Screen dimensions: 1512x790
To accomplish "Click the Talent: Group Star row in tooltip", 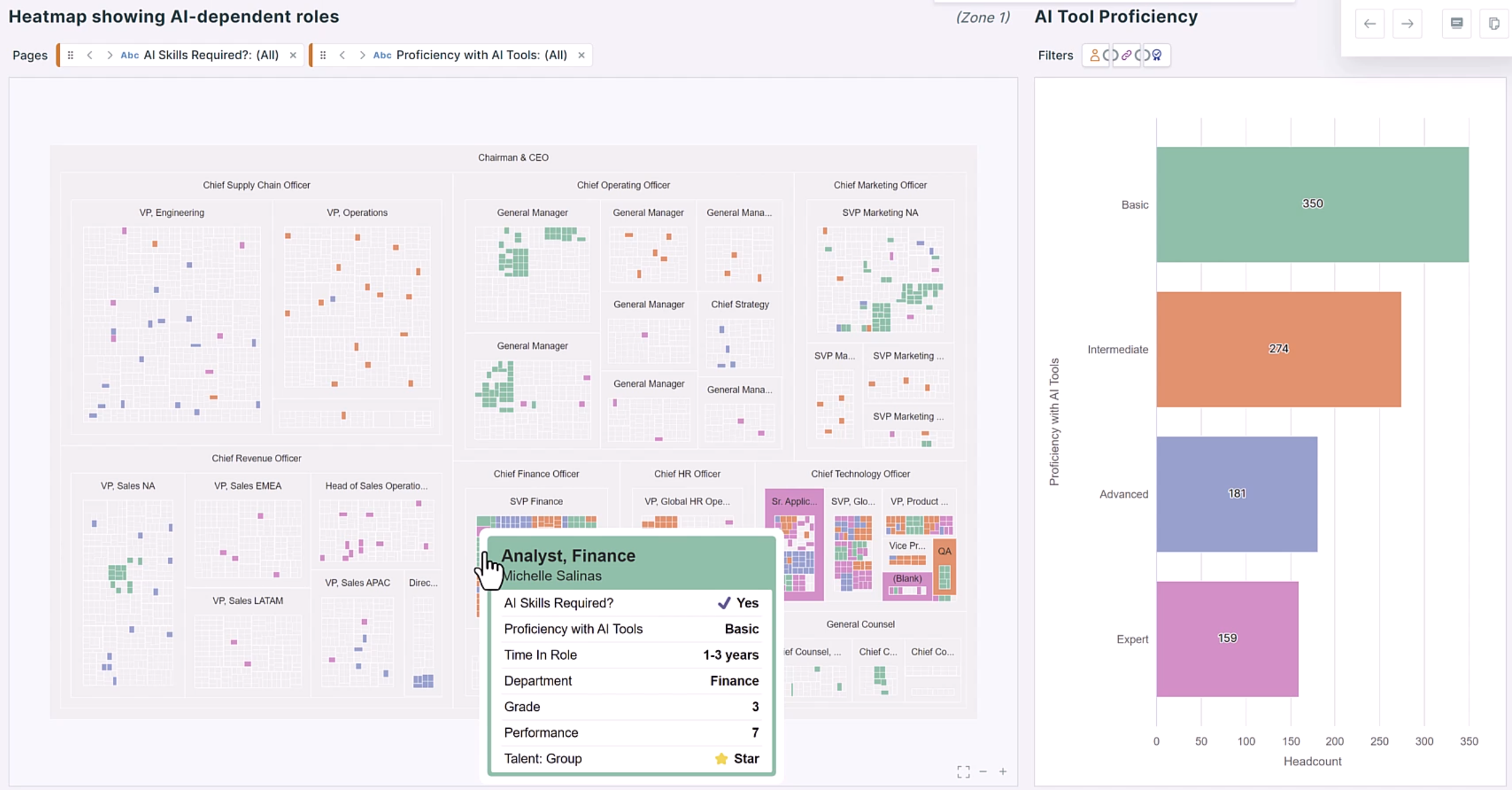I will [631, 759].
